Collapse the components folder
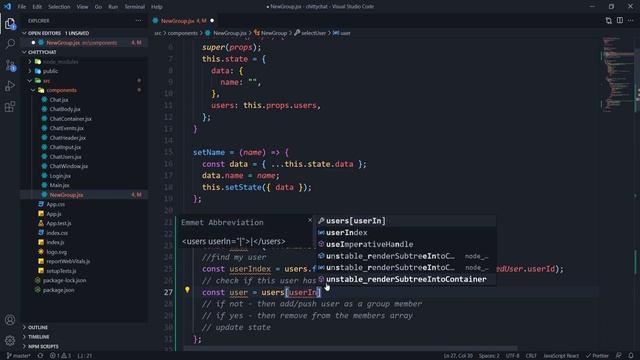Screen dimensions: 640x360 [33, 90]
